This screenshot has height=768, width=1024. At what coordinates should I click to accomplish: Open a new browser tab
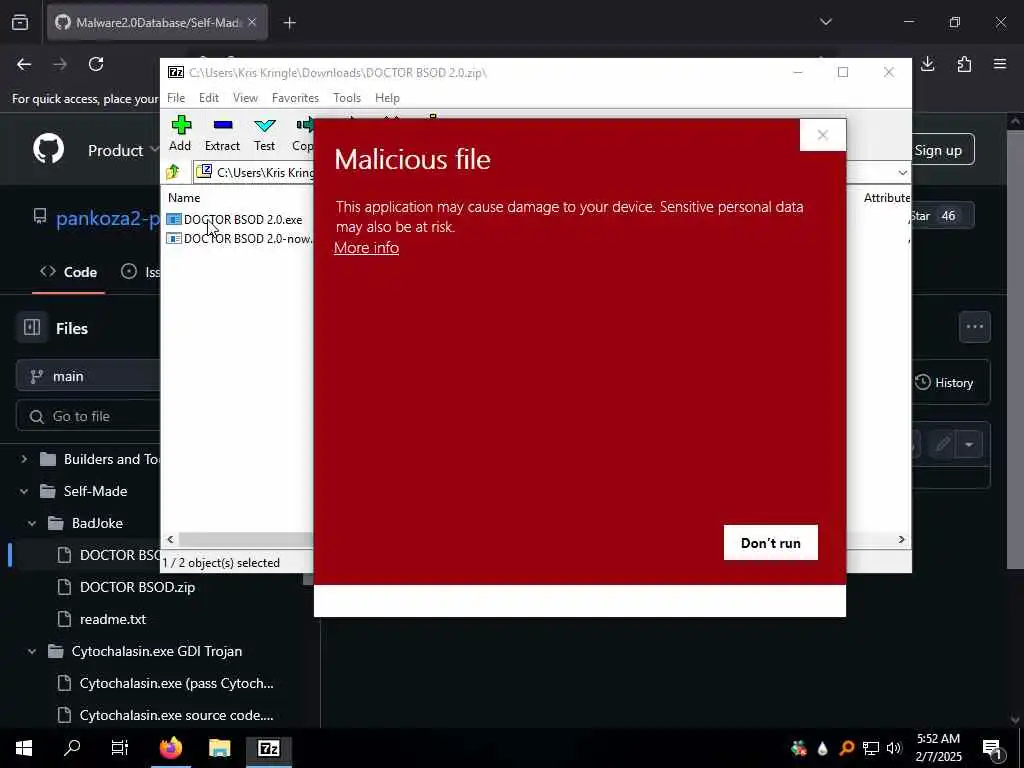pos(290,23)
